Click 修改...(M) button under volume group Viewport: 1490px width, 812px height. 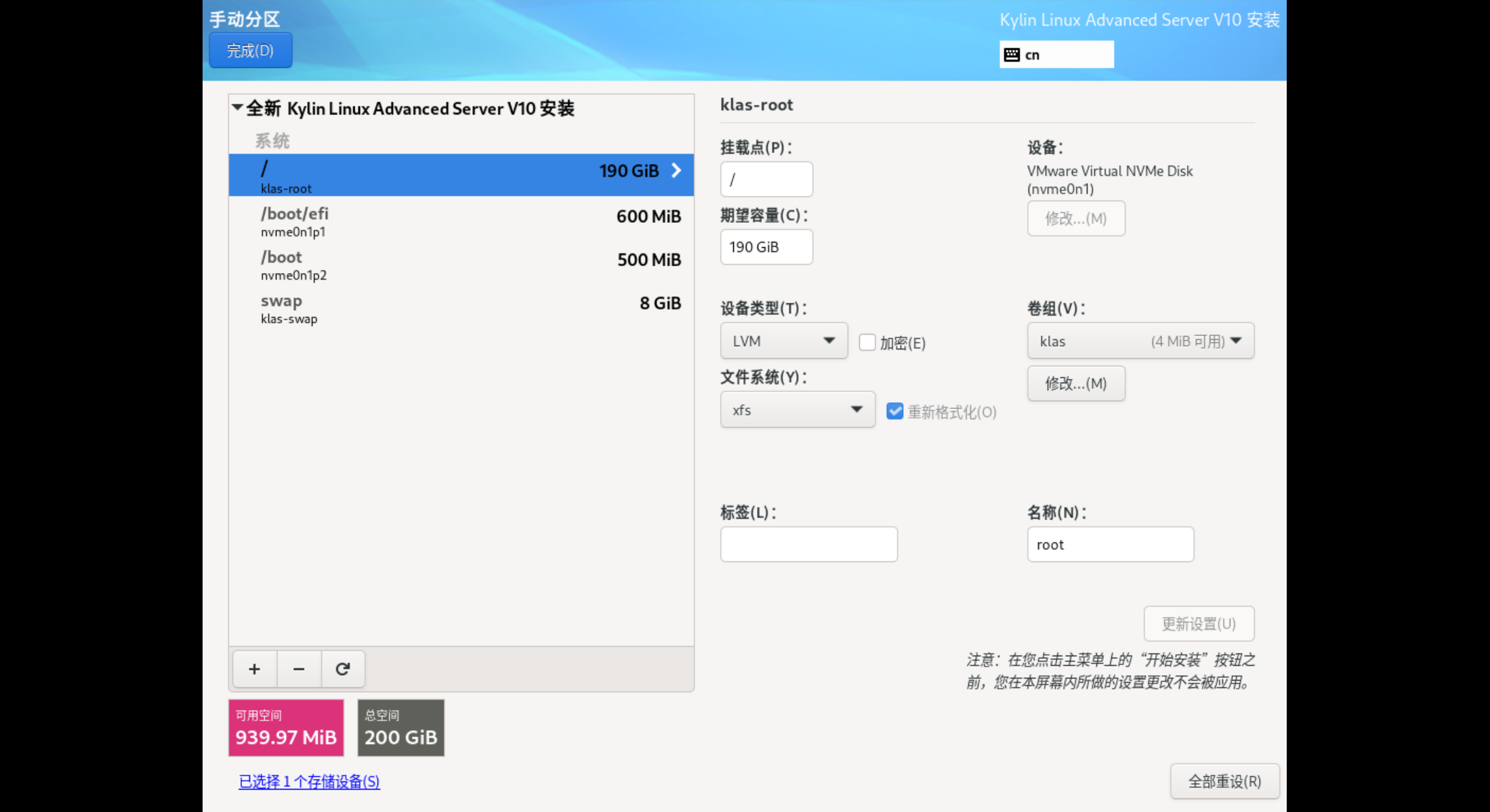point(1076,383)
